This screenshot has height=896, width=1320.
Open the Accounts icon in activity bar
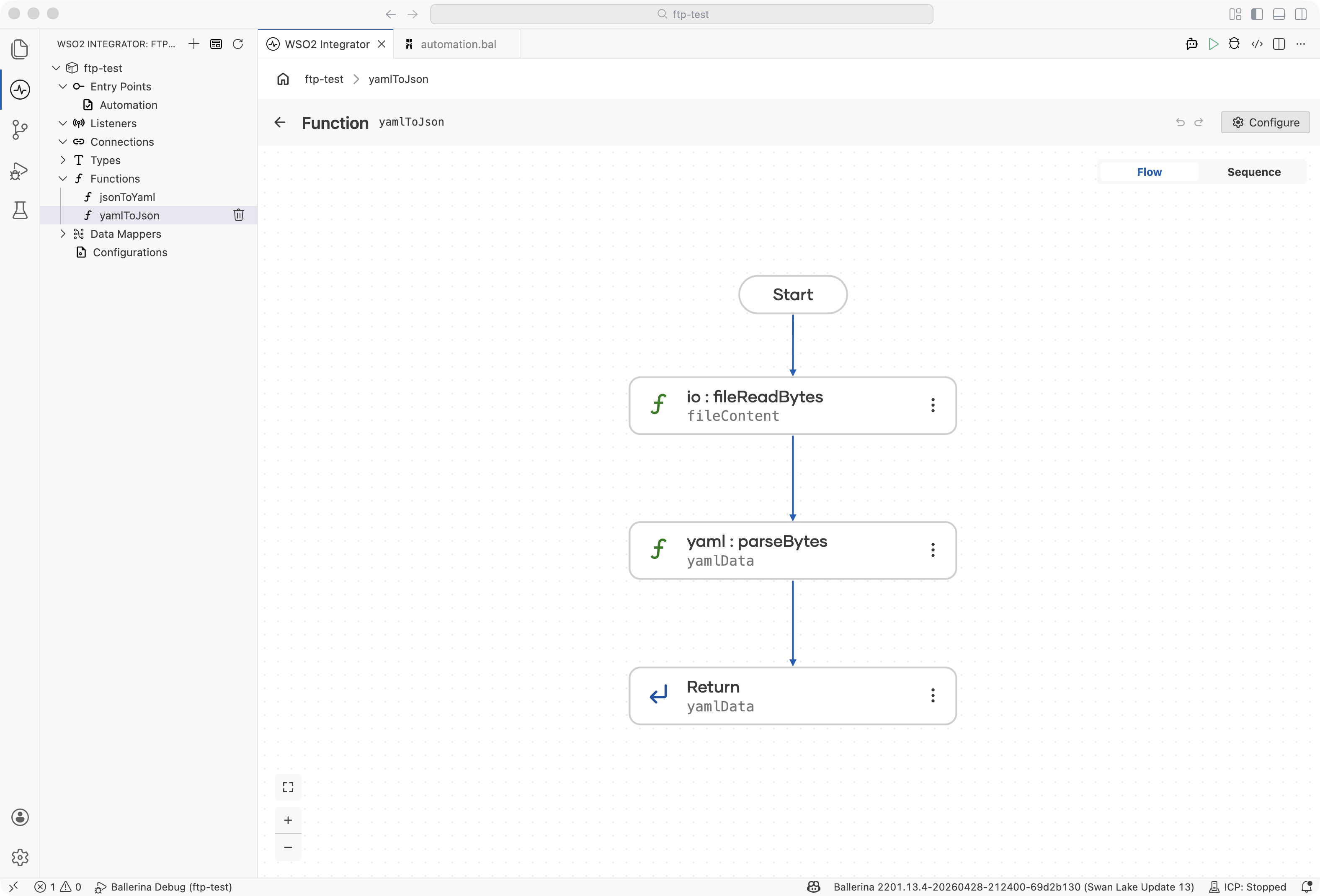(x=20, y=817)
